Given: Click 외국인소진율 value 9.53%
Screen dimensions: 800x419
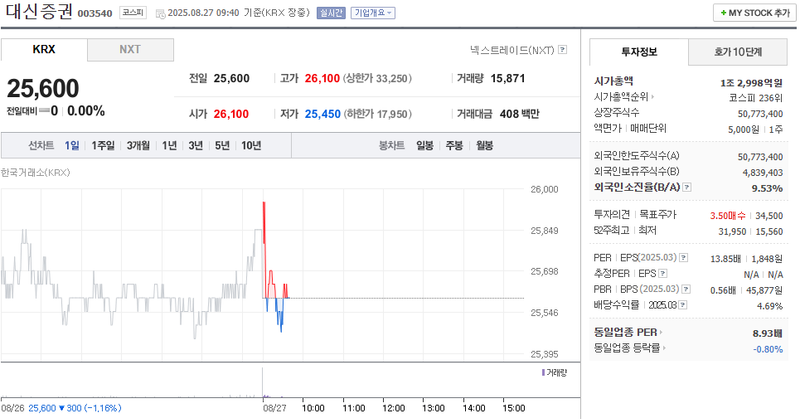Looking at the screenshot, I should click(x=767, y=188).
